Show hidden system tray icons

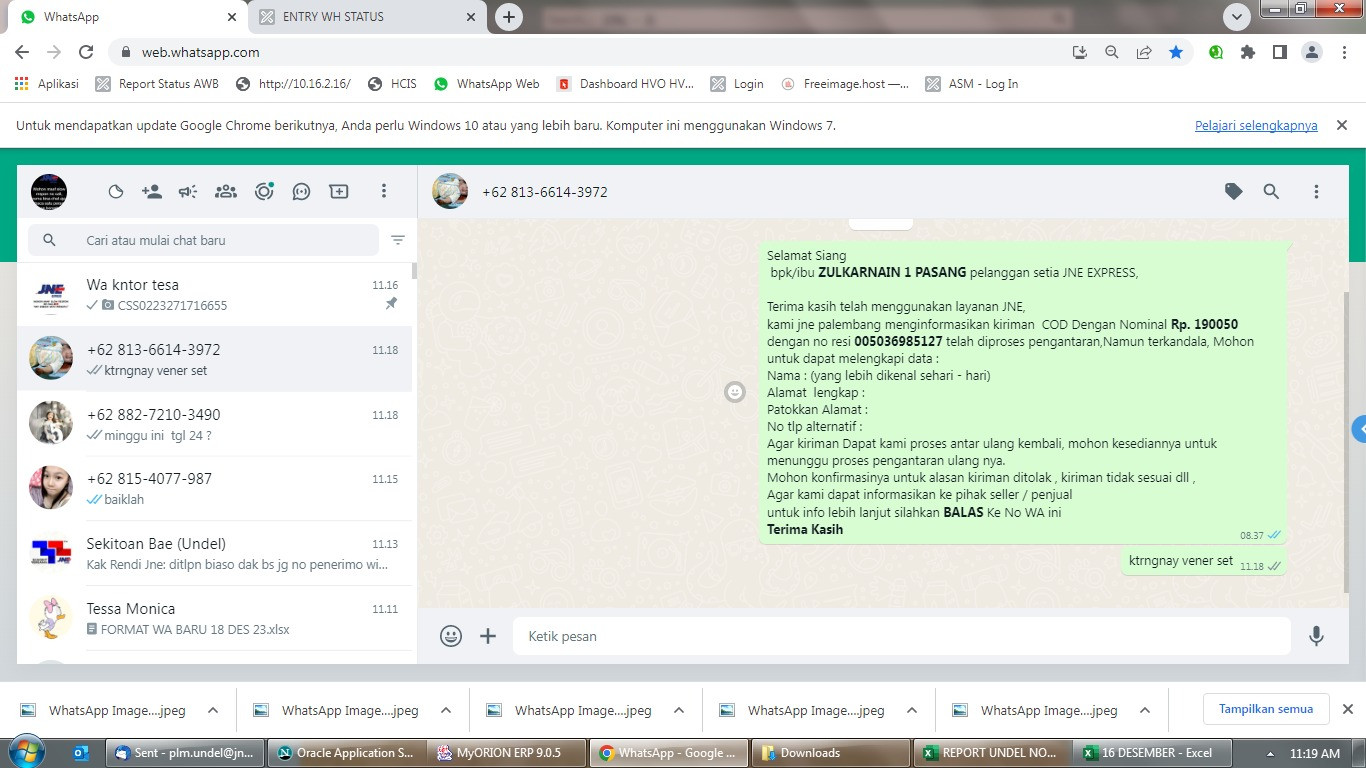[x=1271, y=754]
